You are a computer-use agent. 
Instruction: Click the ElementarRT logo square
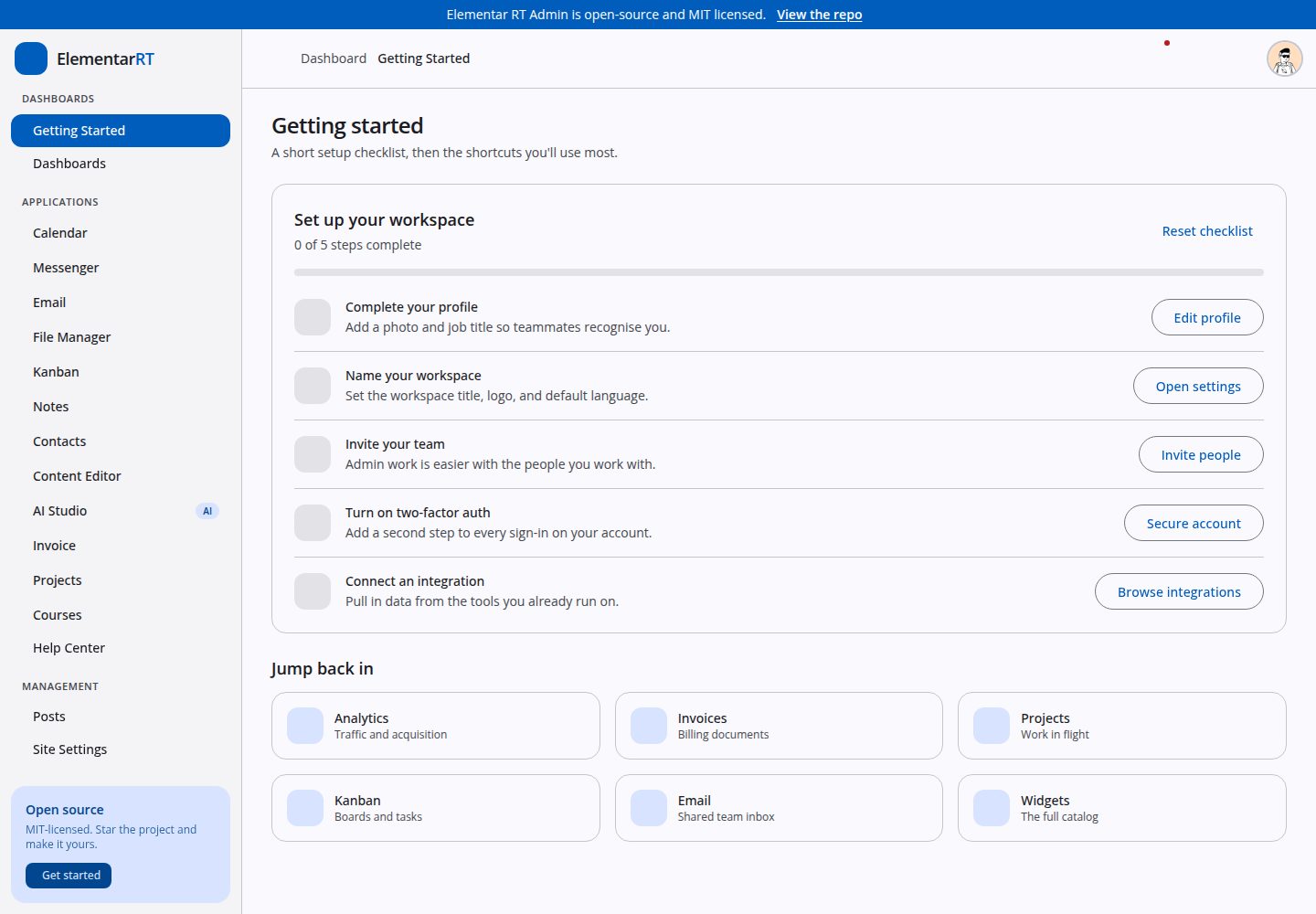point(31,58)
